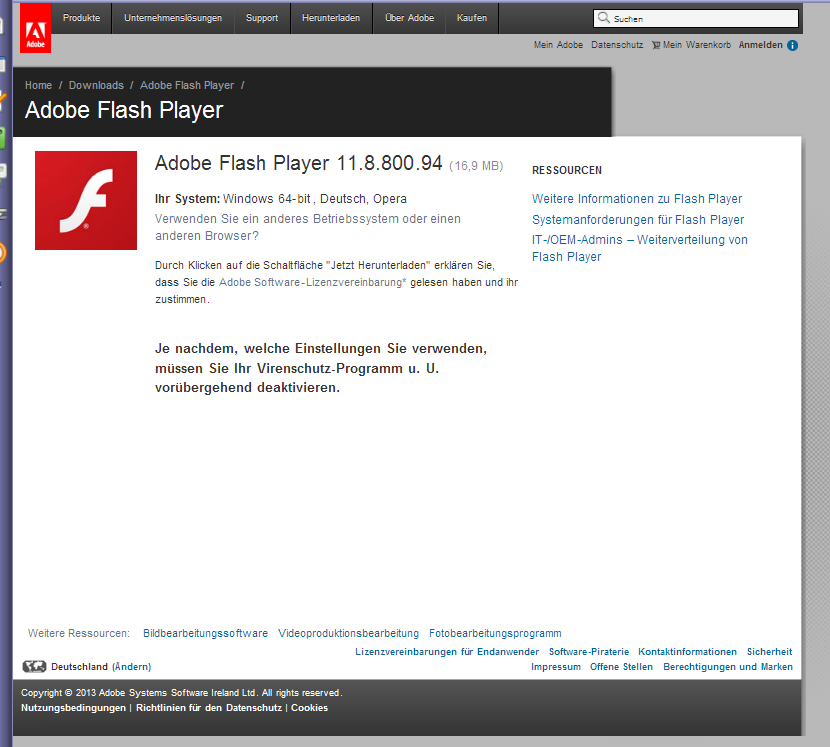Click the file size text (16,9 MB)

coord(476,166)
